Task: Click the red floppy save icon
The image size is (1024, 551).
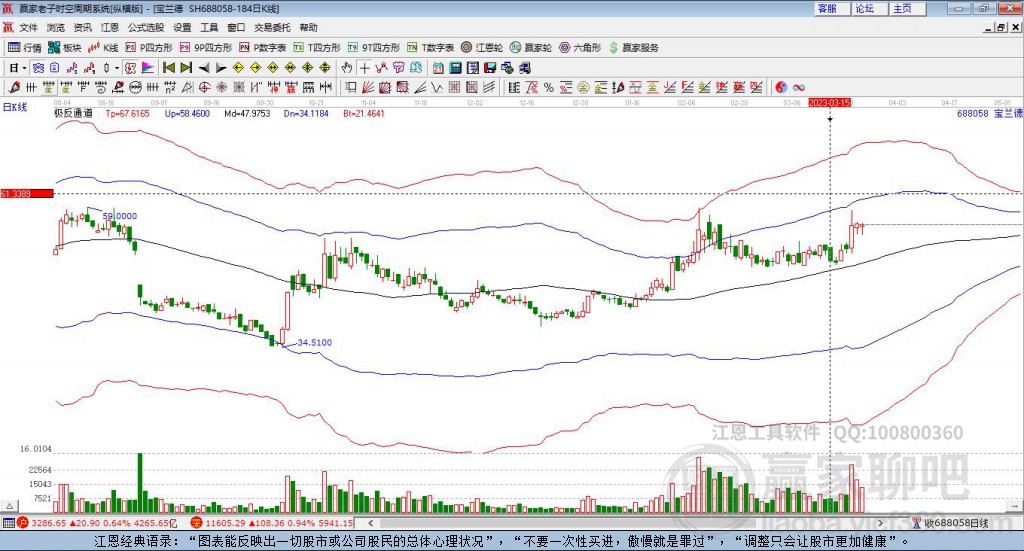Action: pyautogui.click(x=490, y=68)
